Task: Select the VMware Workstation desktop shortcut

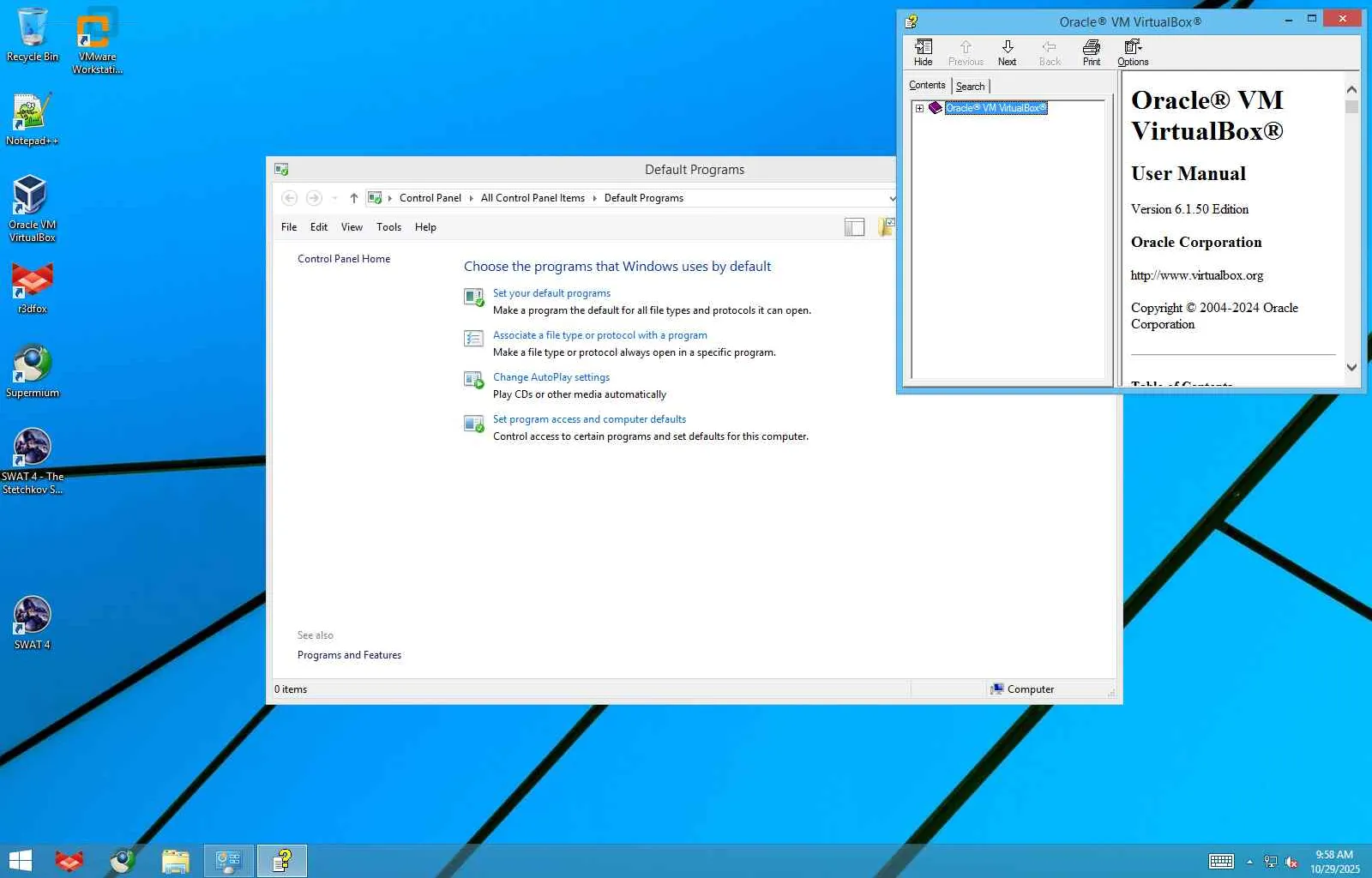Action: point(97,41)
